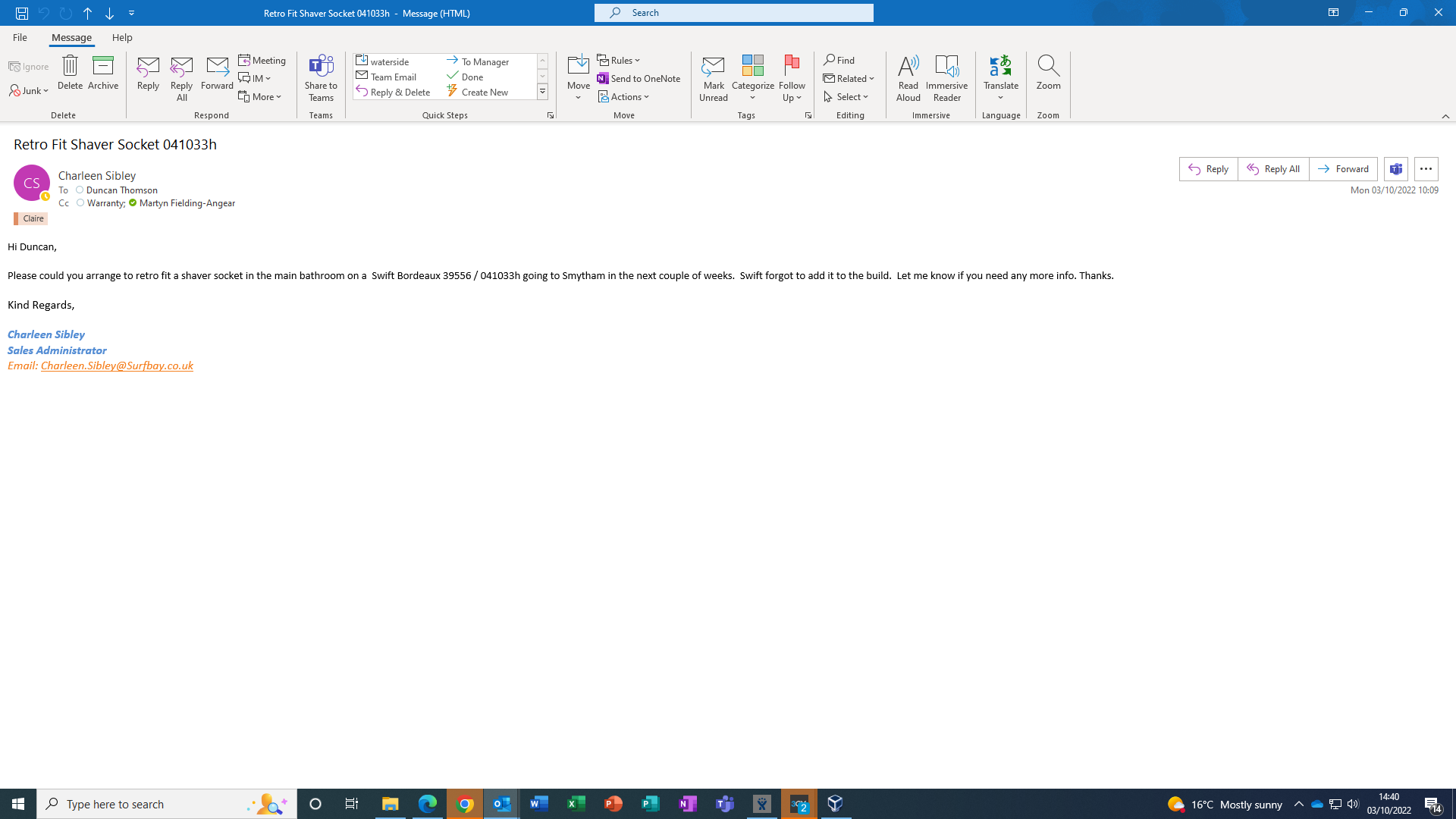Open the Charleen.Sibley@Surfbay.co.uk email link
Image resolution: width=1456 pixels, height=819 pixels.
[117, 366]
